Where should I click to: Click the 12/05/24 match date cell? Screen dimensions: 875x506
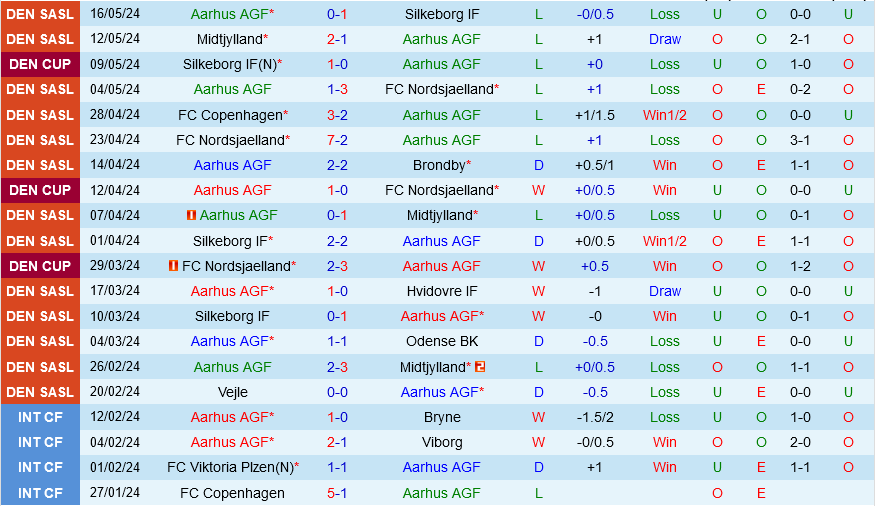pos(115,39)
